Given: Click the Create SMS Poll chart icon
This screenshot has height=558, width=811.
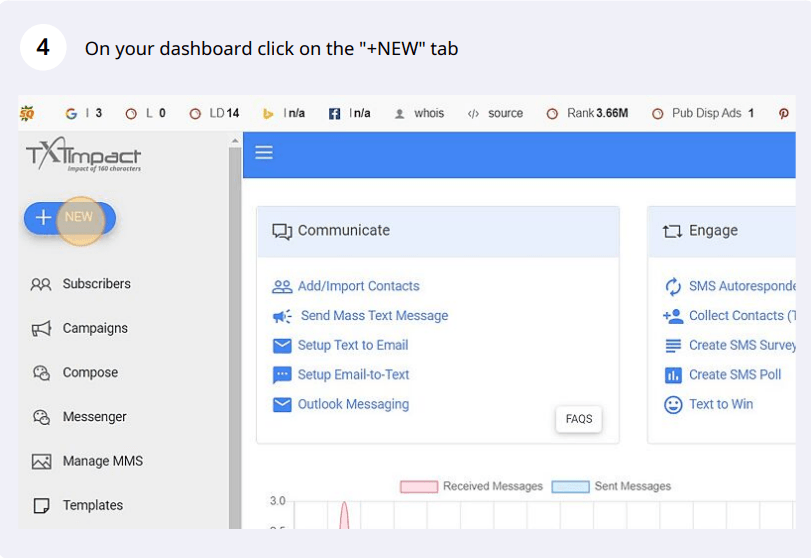Looking at the screenshot, I should point(673,375).
